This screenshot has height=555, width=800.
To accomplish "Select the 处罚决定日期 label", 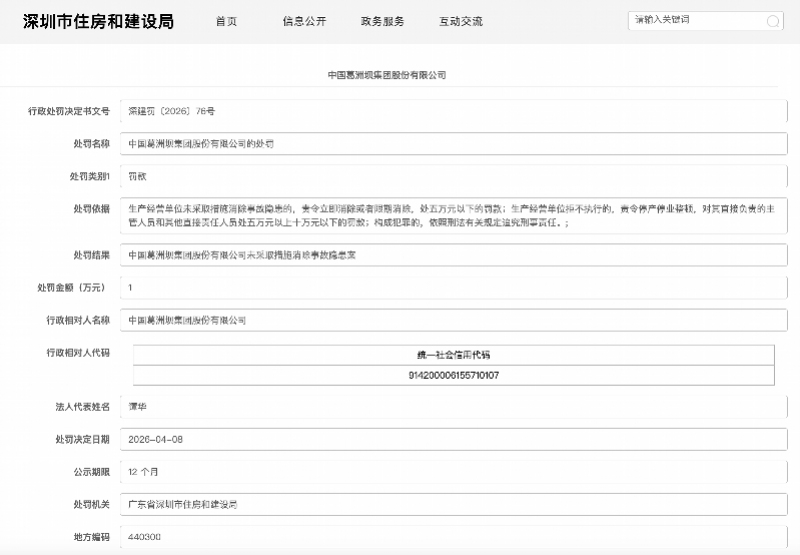I will point(83,439).
